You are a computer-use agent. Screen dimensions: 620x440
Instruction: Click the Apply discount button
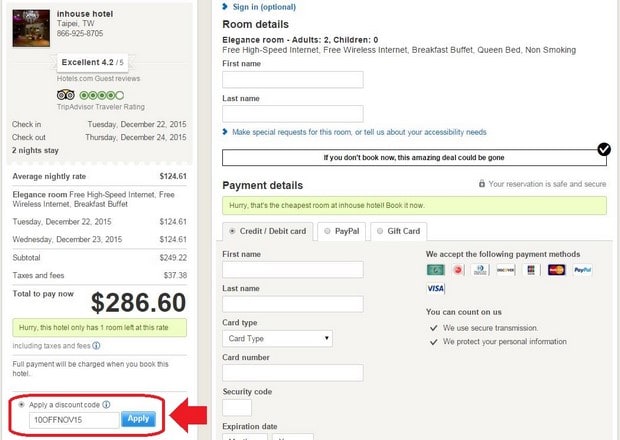(x=138, y=419)
